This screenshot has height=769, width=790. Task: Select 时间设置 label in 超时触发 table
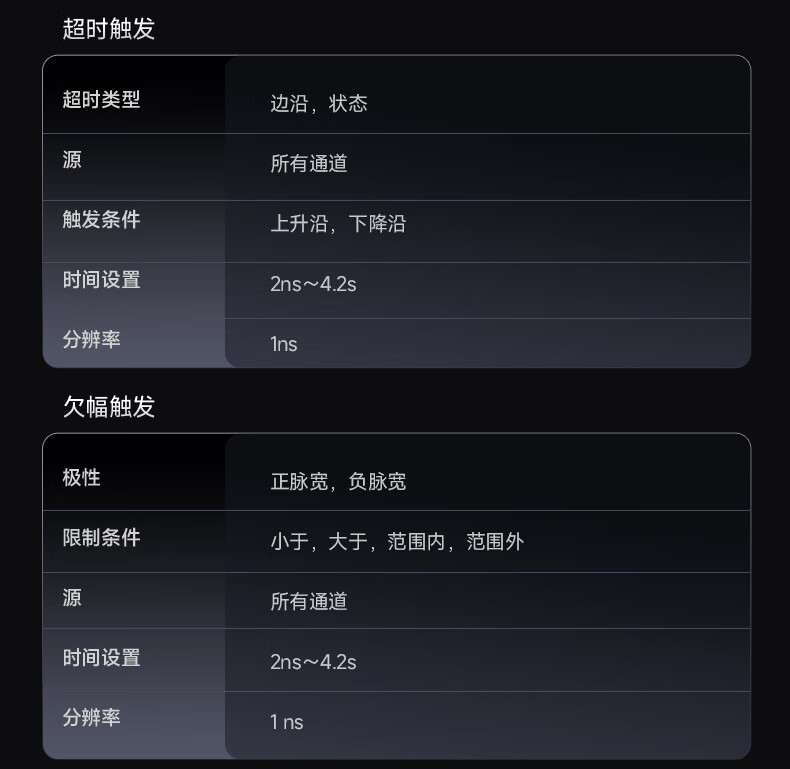click(101, 280)
